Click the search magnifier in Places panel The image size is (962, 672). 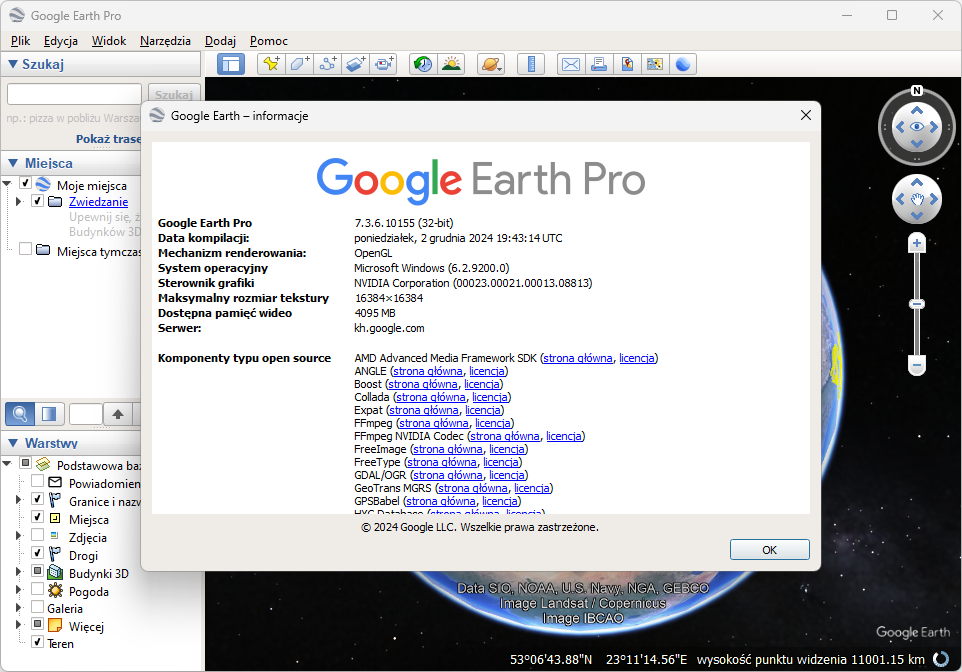[x=20, y=414]
